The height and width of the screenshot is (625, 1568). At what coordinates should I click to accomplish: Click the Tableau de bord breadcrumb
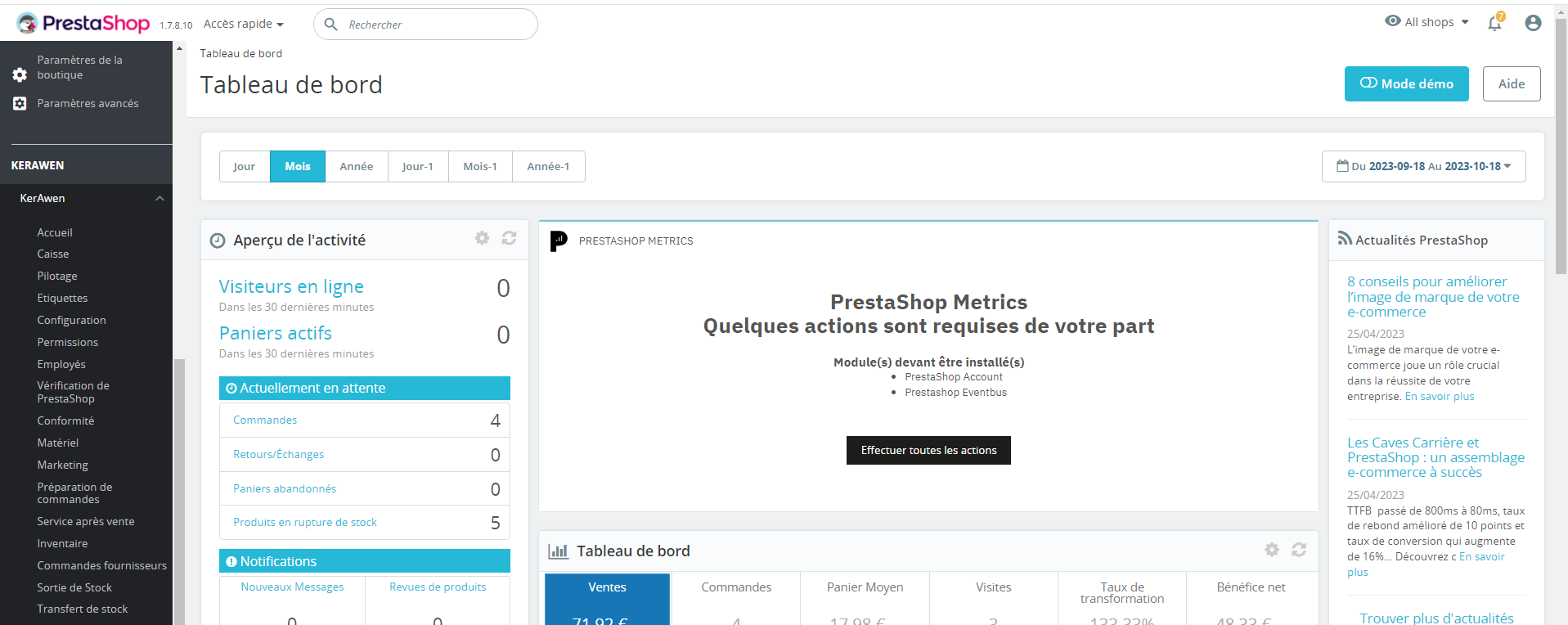click(x=241, y=53)
